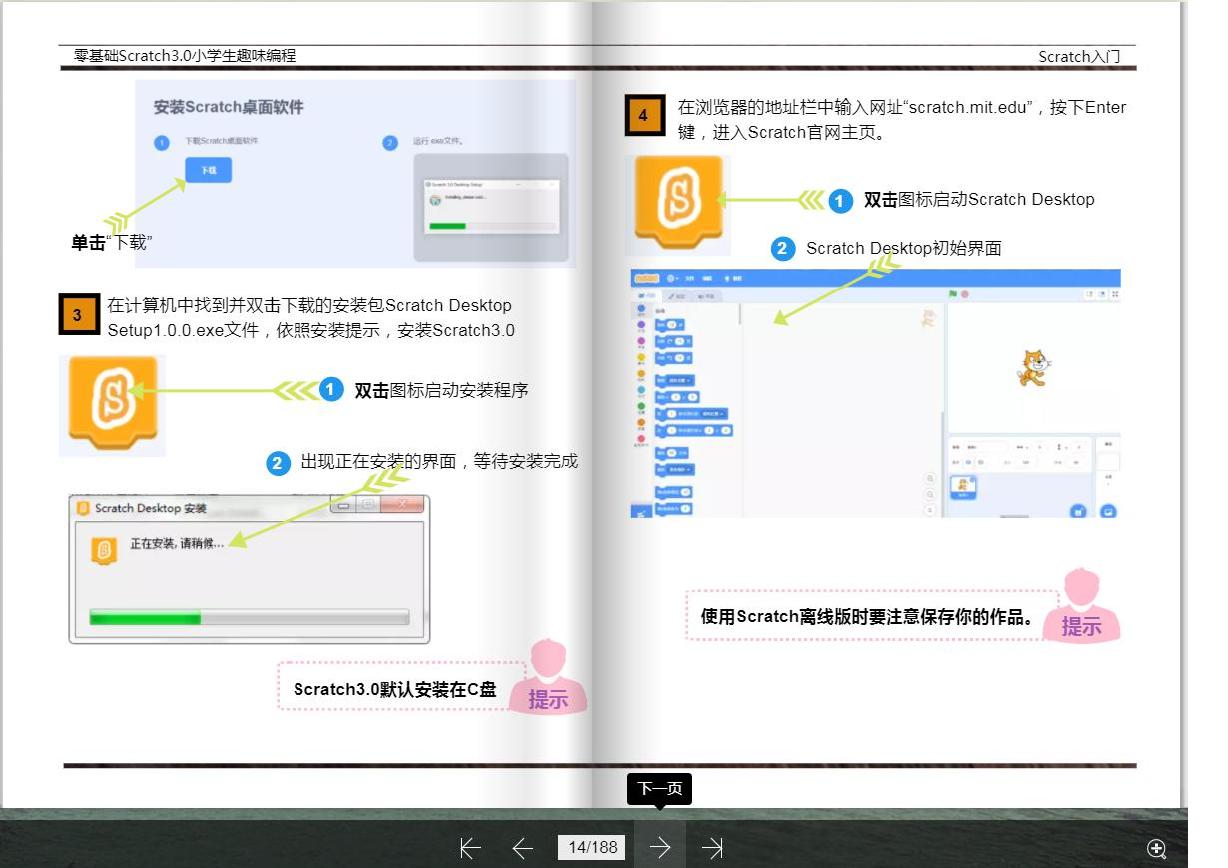The height and width of the screenshot is (868, 1228).
Task: Click the text "Scratch Desktop初始界面"
Action: coord(904,248)
